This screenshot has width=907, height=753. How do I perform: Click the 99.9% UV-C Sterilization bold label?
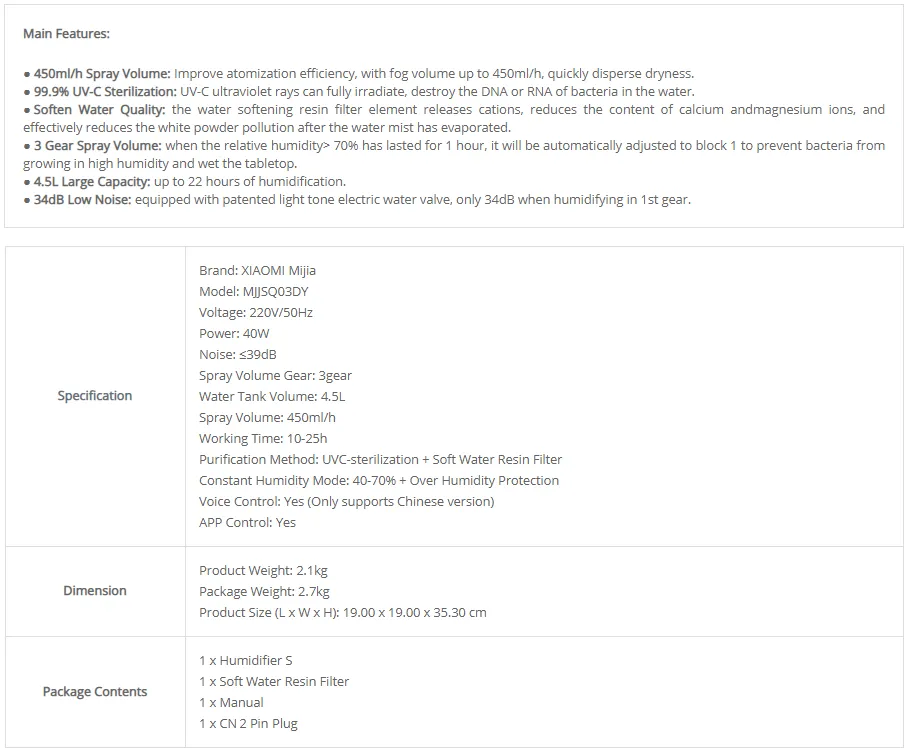[x=105, y=91]
